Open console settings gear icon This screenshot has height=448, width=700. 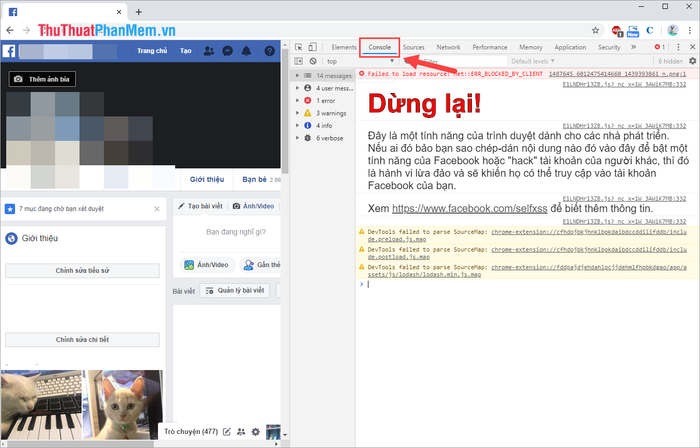tap(692, 61)
